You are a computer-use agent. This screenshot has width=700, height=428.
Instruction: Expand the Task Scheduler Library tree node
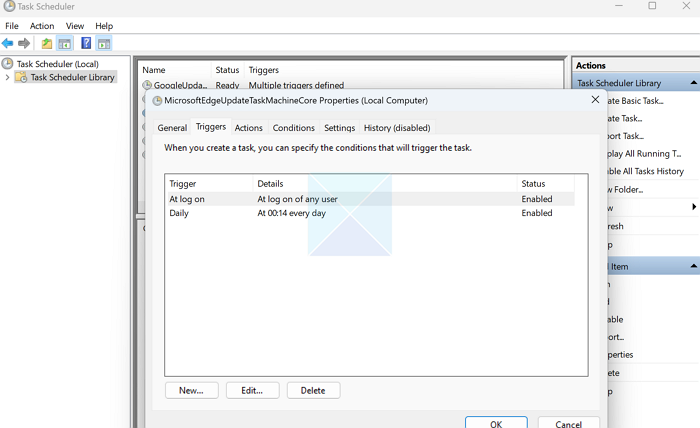(x=7, y=77)
